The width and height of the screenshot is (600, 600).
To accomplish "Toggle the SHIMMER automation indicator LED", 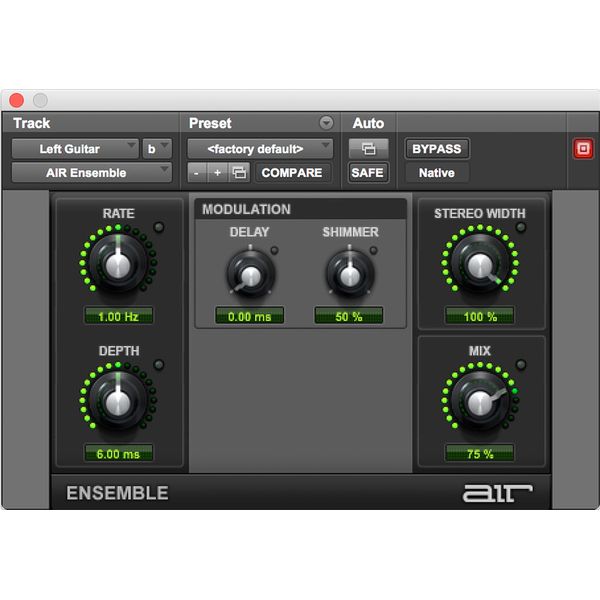I will coord(373,251).
